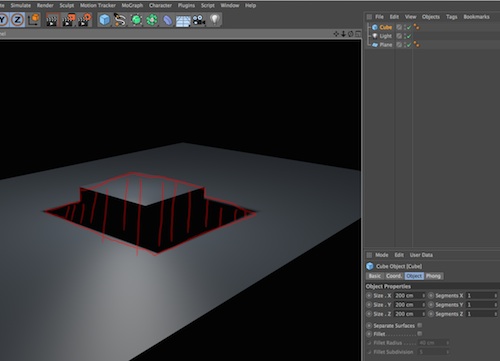Image resolution: width=500 pixels, height=361 pixels.
Task: Click the Plane's orange Phong tag
Action: (416, 44)
